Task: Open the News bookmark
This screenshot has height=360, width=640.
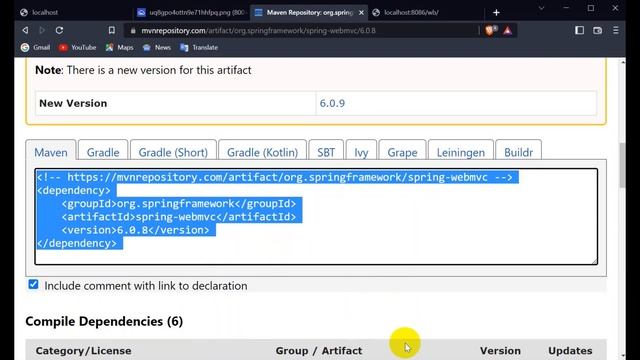Action: tap(157, 47)
